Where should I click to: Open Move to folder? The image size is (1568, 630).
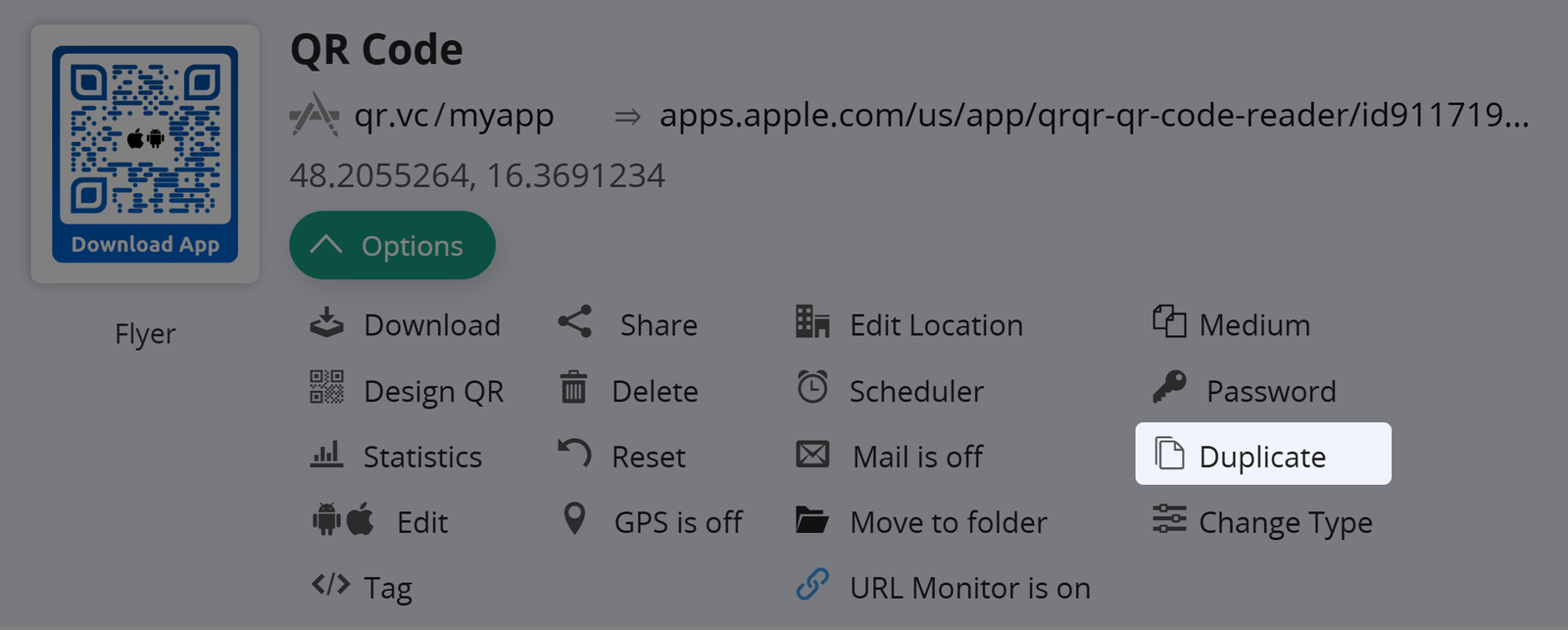pos(948,522)
